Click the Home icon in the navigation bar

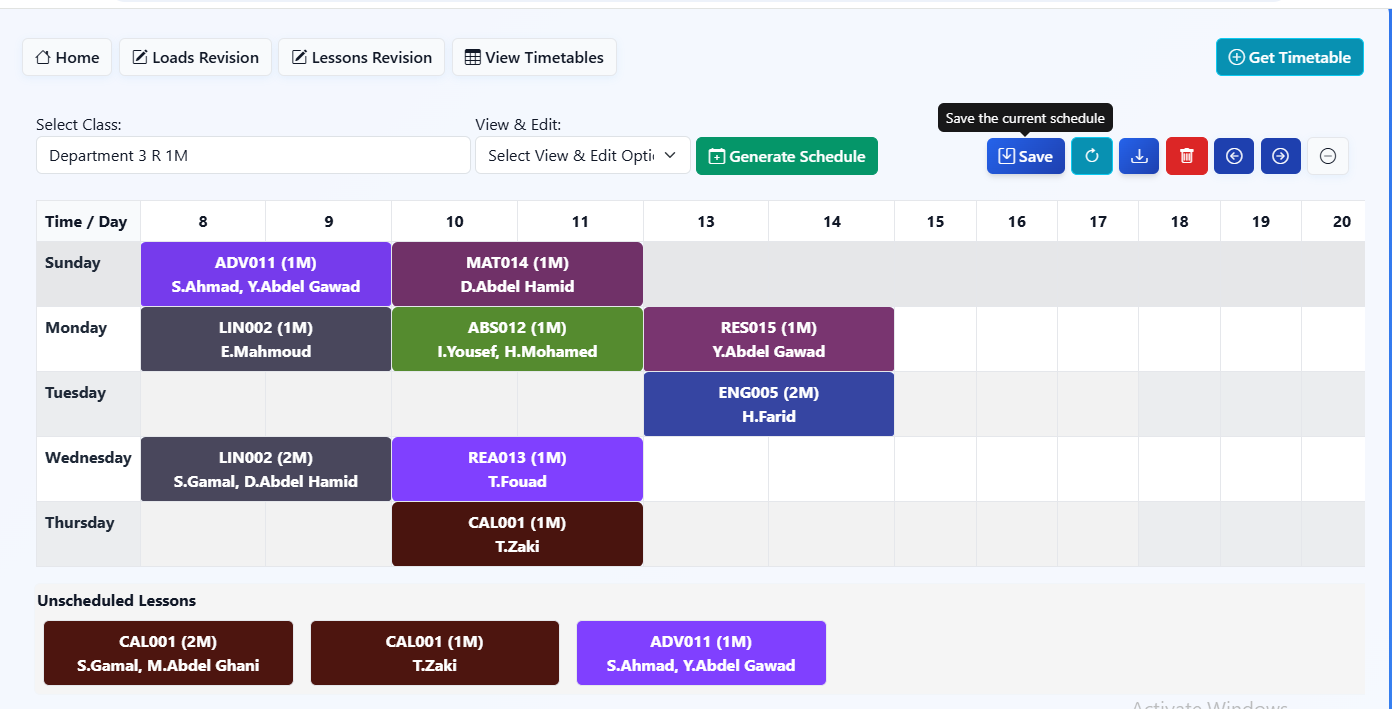coord(44,57)
